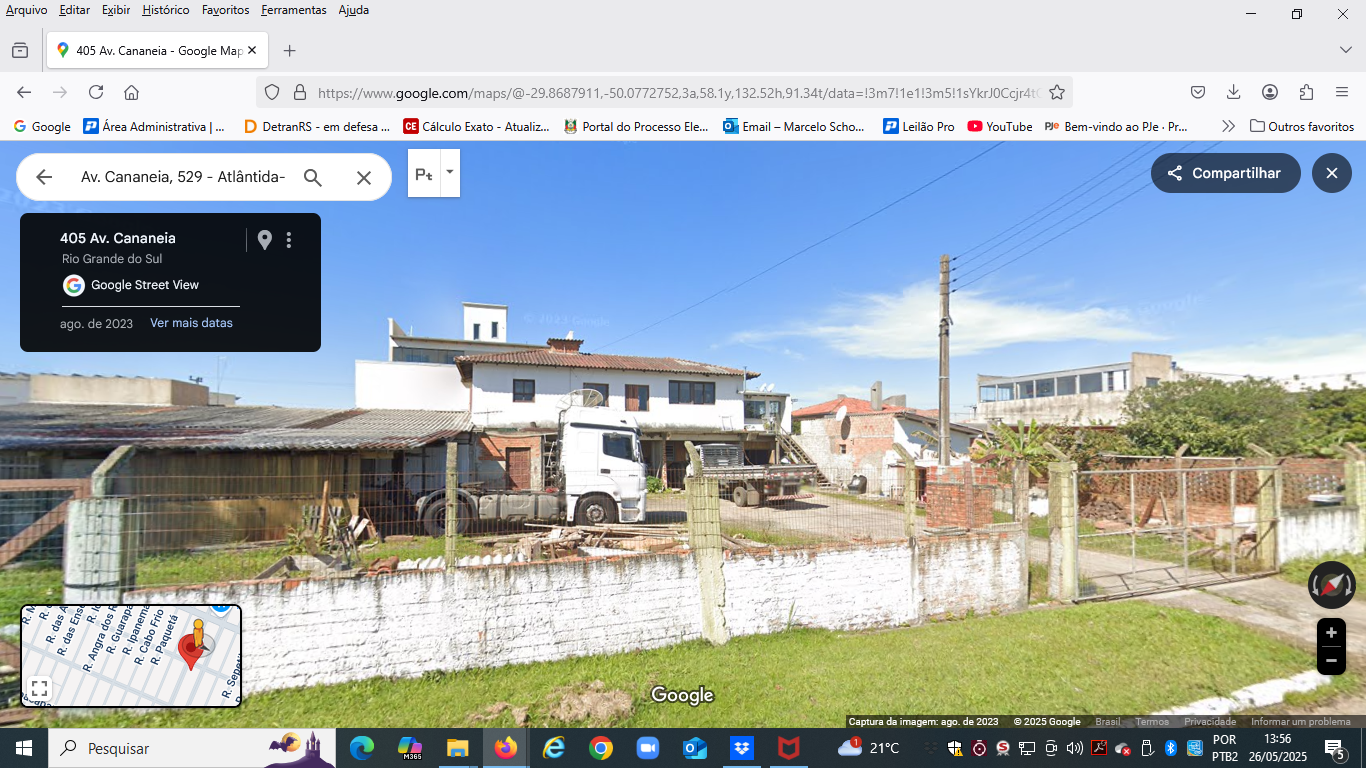The image size is (1366, 768).
Task: Zoom out with the minus button
Action: point(1331,661)
